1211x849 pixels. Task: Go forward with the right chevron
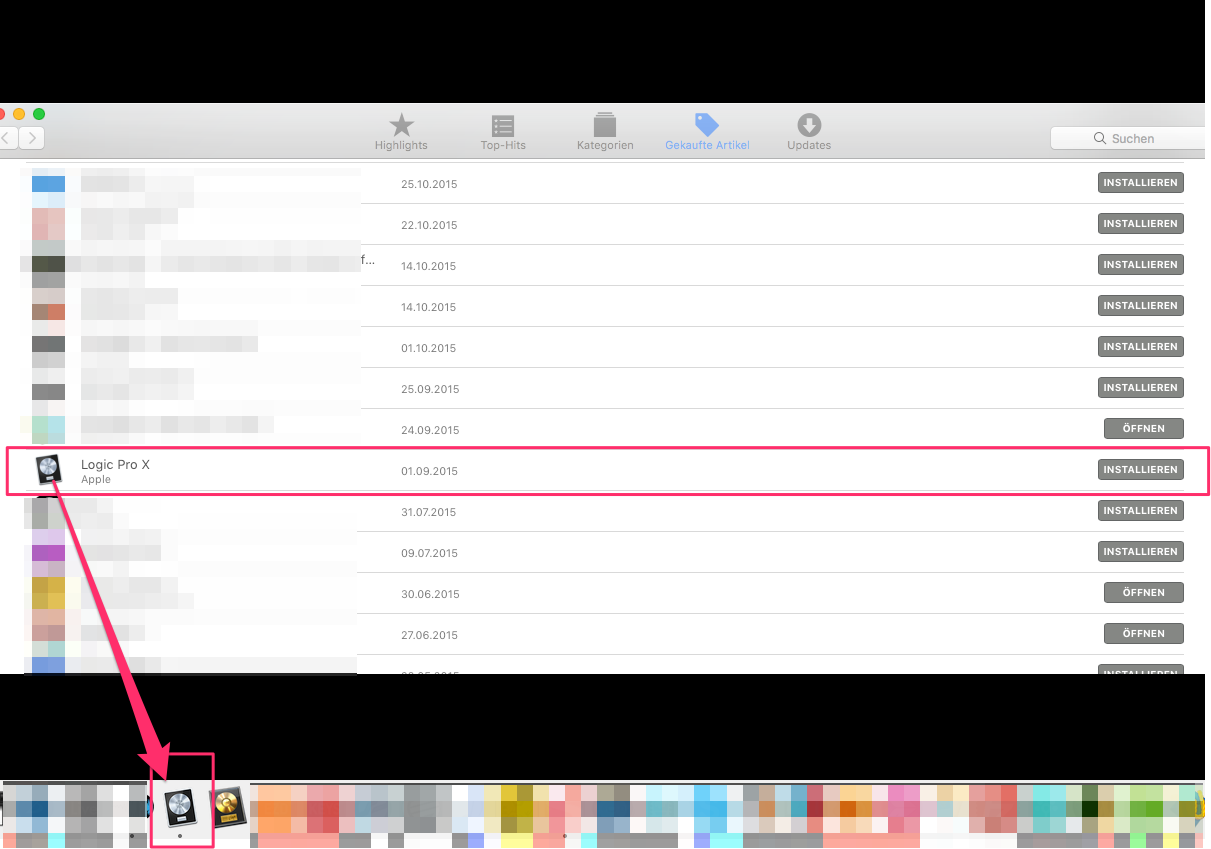[x=32, y=138]
